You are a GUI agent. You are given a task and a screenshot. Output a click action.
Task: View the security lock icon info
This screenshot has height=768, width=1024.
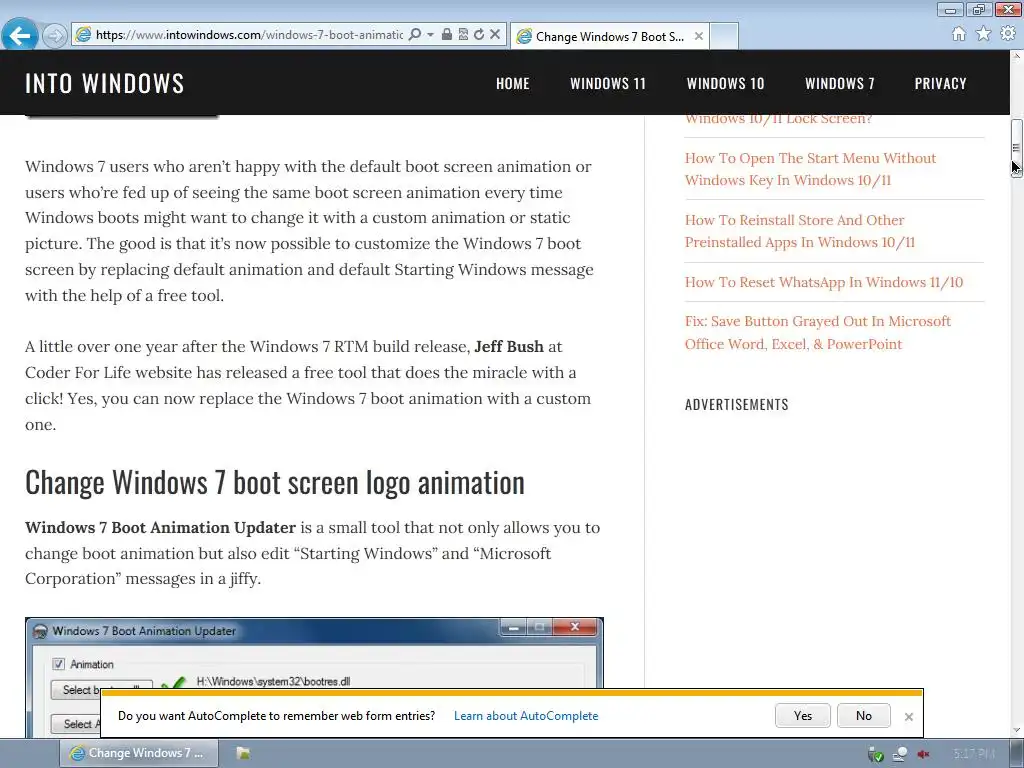click(447, 34)
